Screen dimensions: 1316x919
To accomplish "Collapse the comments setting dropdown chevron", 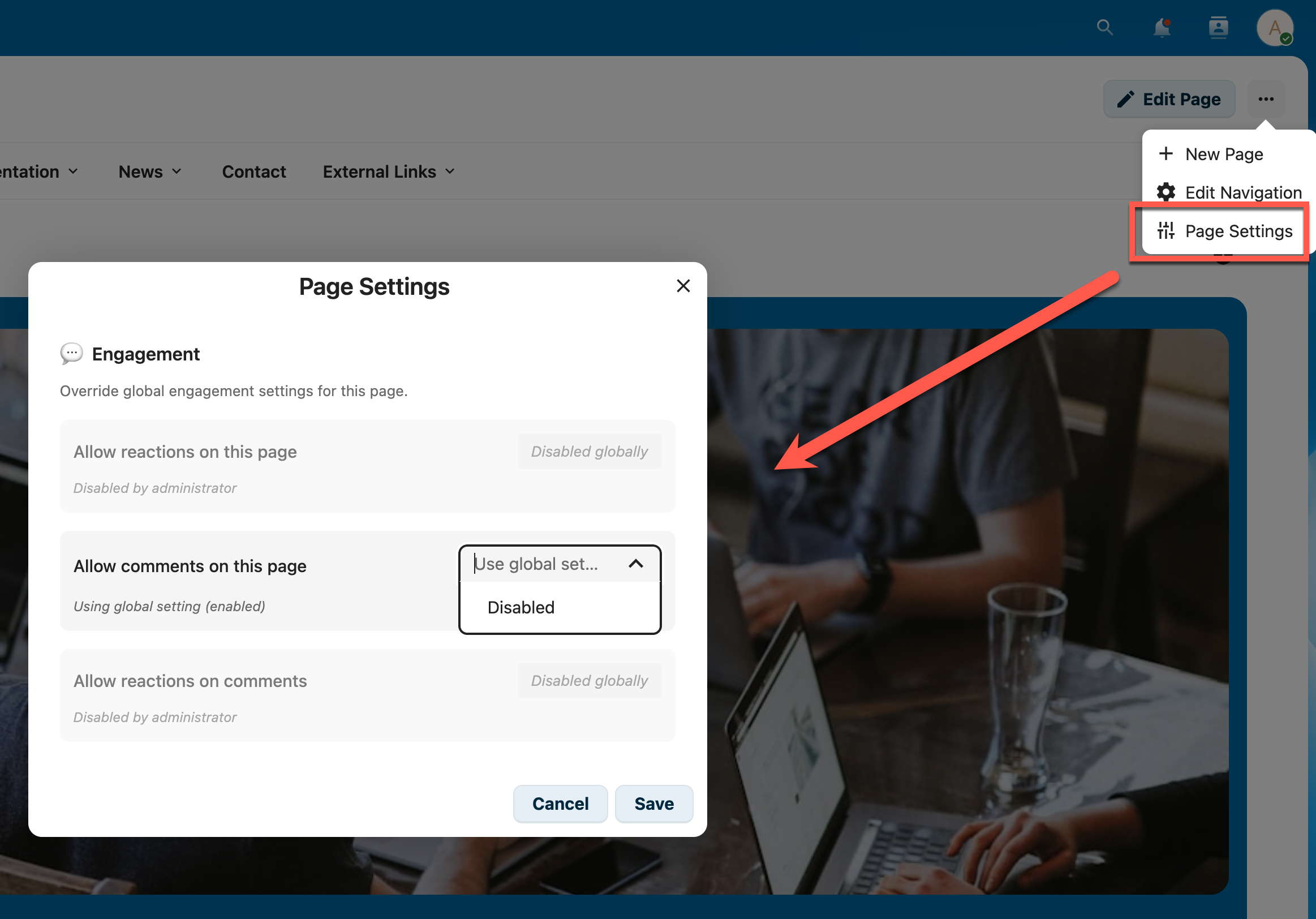I will [635, 564].
